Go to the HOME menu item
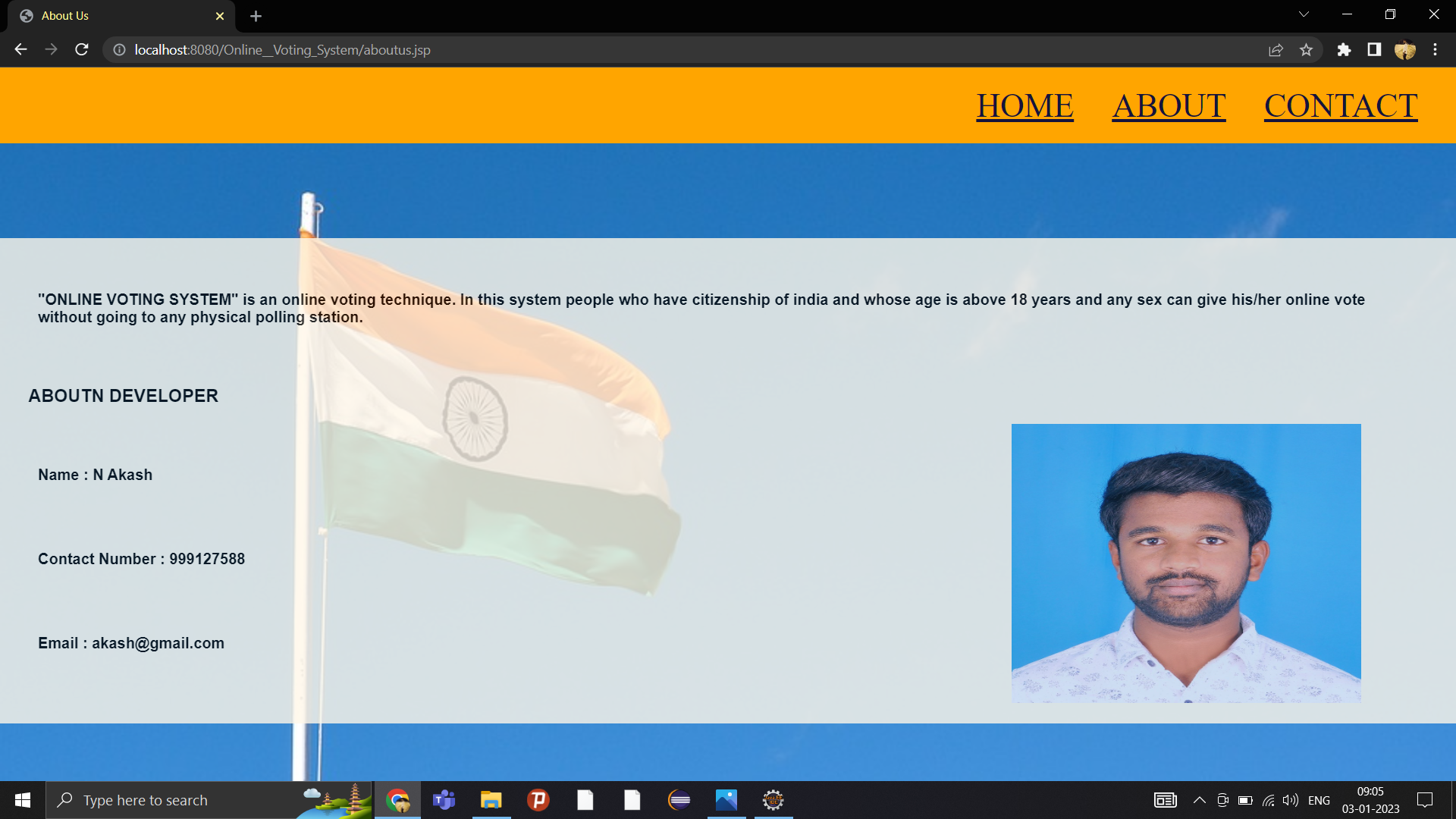Screen dimensions: 1456x819 click(1025, 105)
